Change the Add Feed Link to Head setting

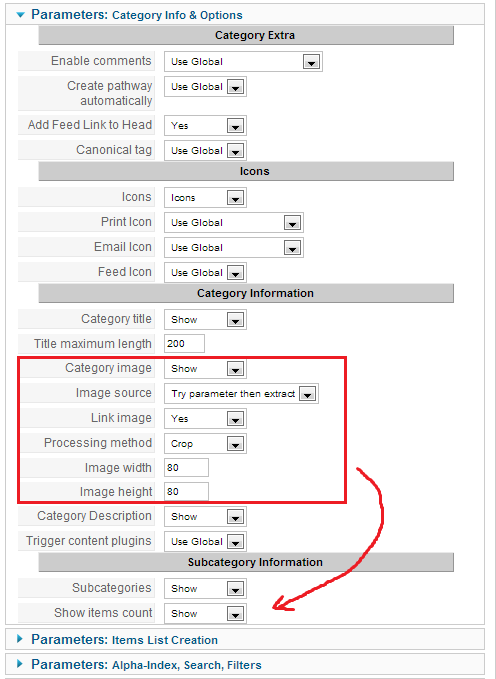coord(205,126)
